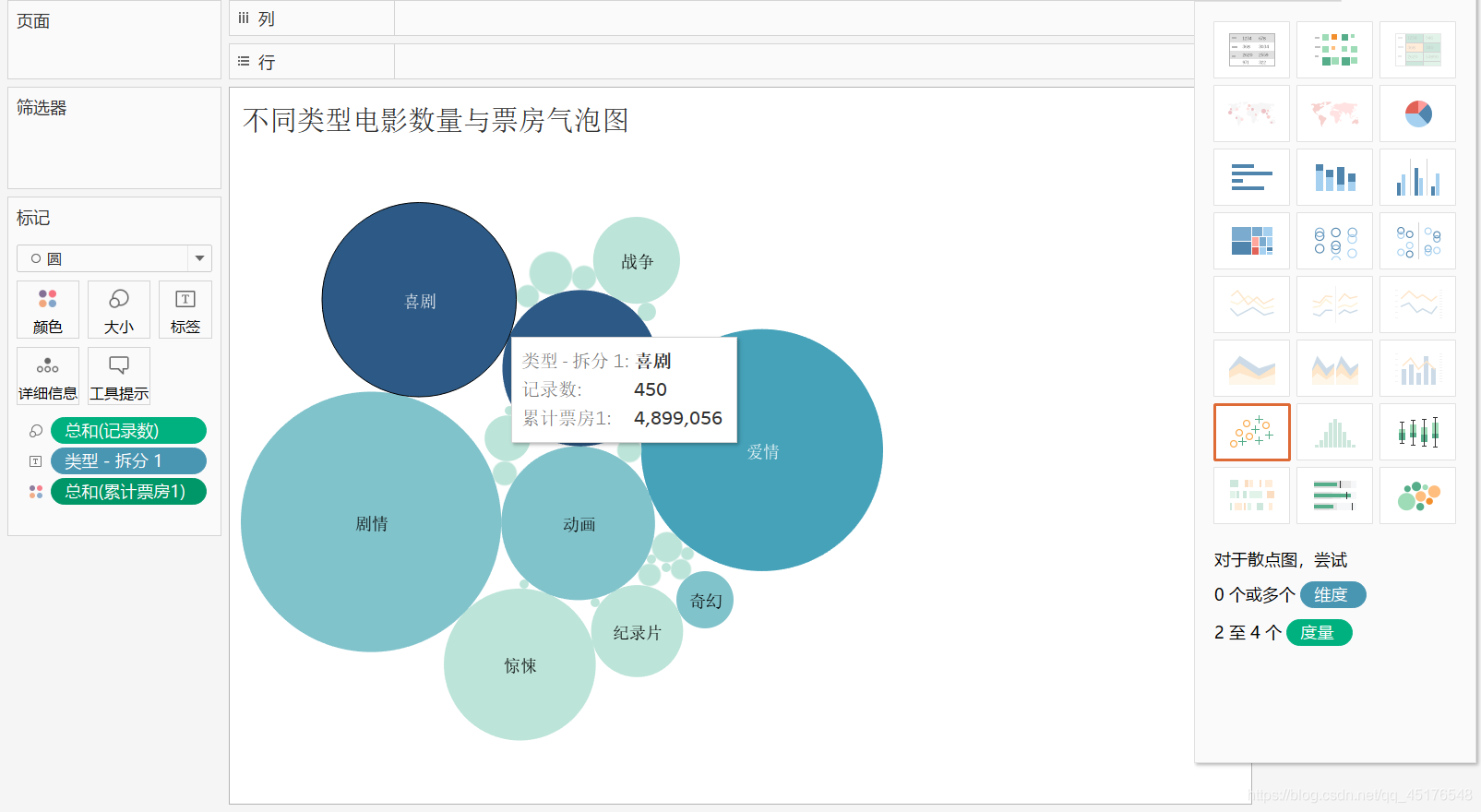Click the 列 columns shelf
The width and height of the screenshot is (1481, 812).
[711, 18]
